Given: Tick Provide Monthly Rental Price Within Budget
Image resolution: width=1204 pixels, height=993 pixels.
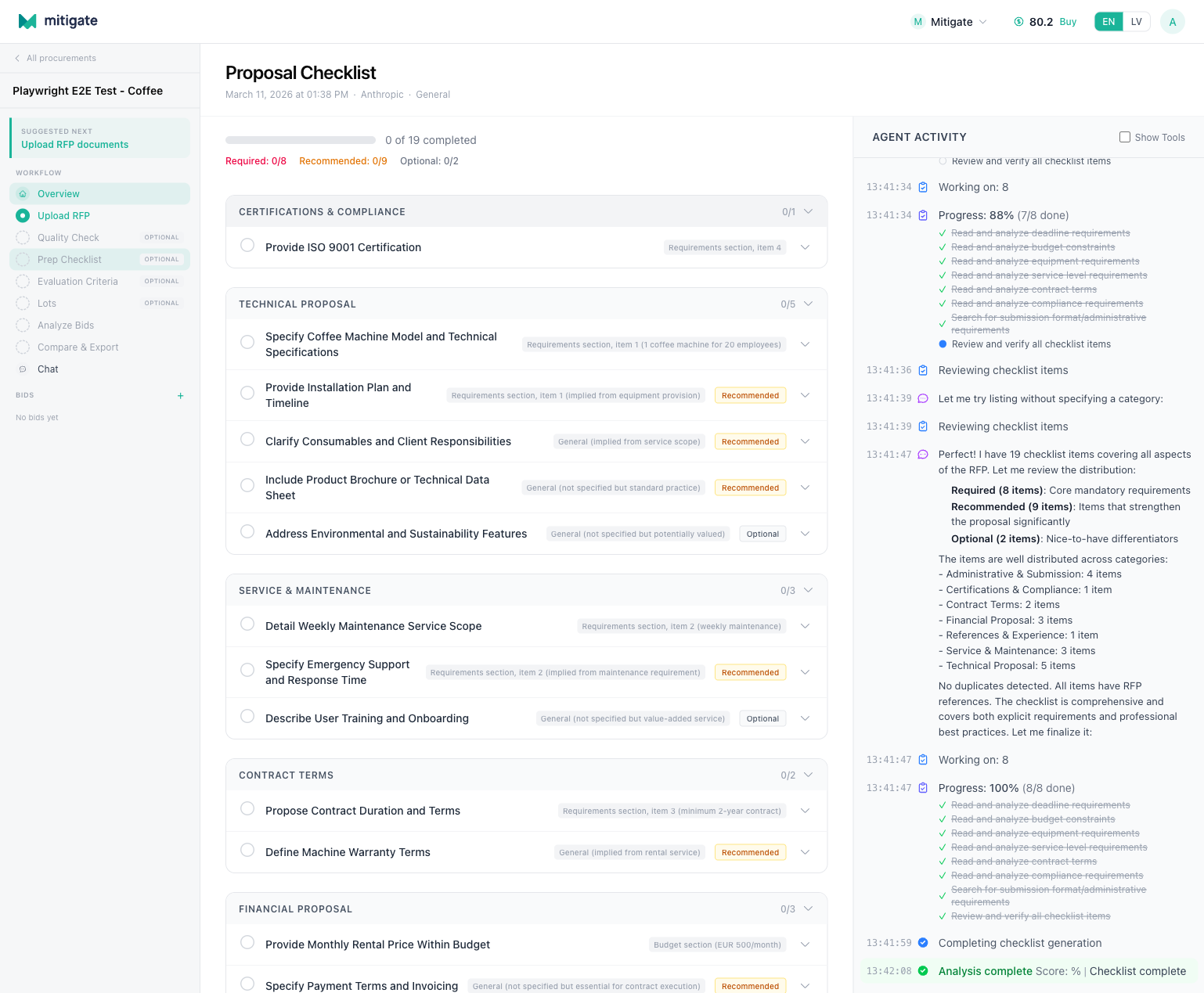Looking at the screenshot, I should pyautogui.click(x=247, y=942).
